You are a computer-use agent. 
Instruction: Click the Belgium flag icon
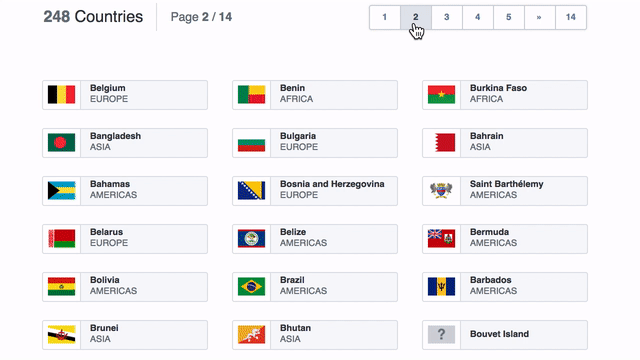coord(61,95)
